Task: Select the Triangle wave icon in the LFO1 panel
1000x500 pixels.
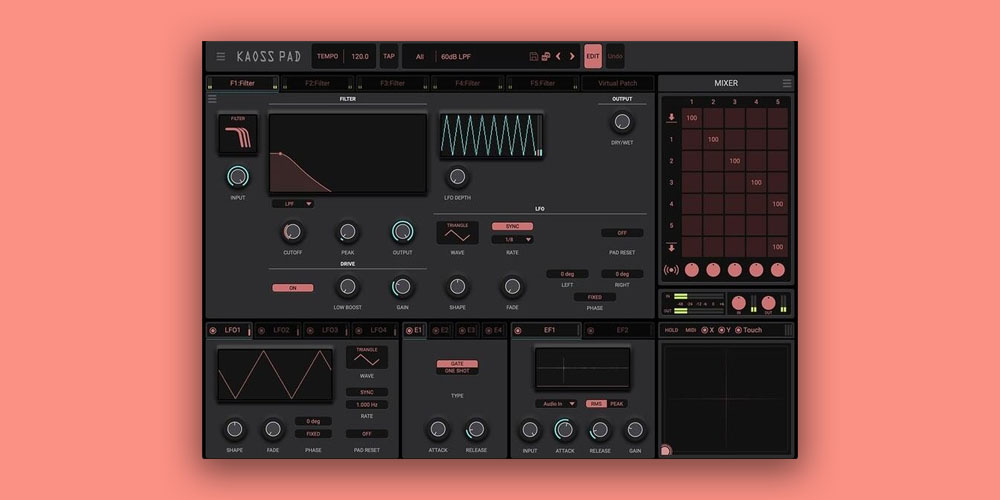Action: (367, 357)
